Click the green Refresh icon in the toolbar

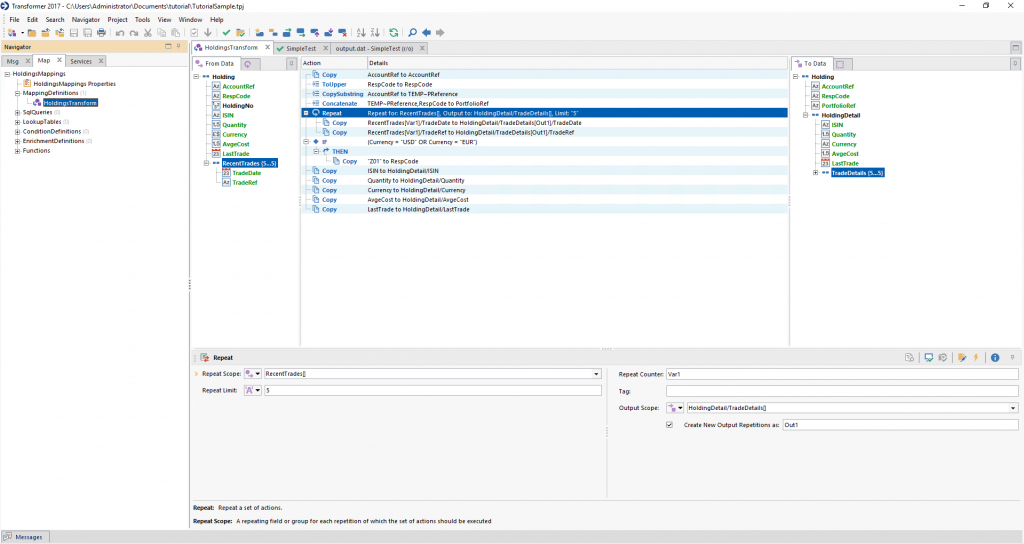pos(393,33)
